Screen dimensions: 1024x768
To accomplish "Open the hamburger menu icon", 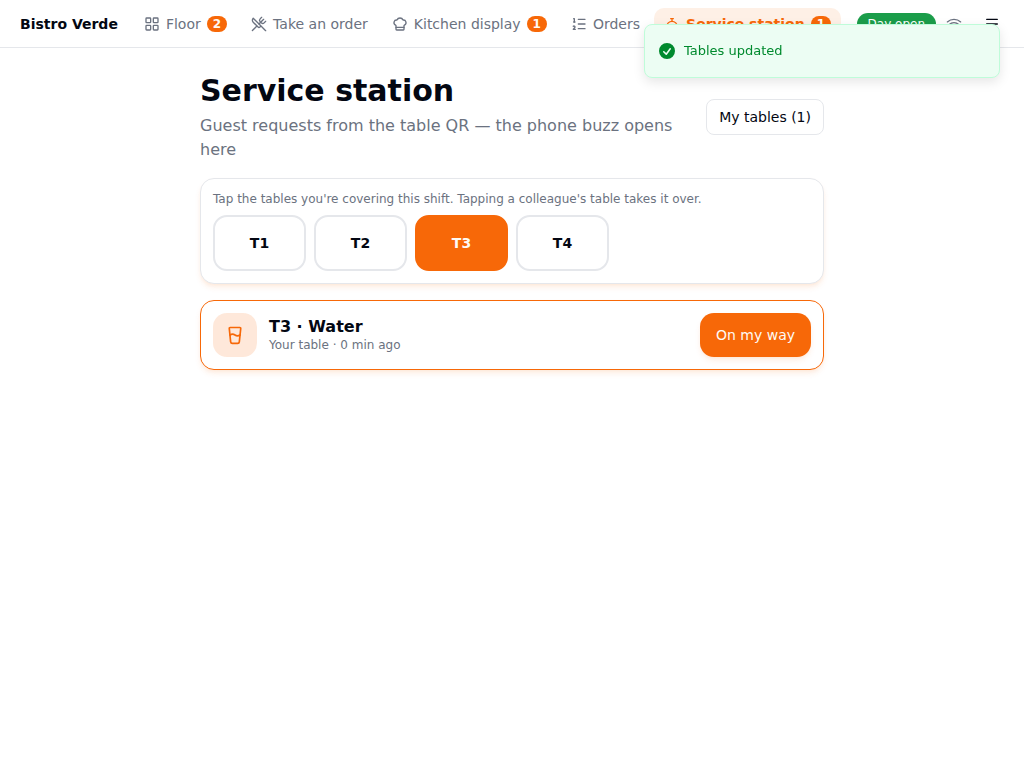I will tap(992, 21).
